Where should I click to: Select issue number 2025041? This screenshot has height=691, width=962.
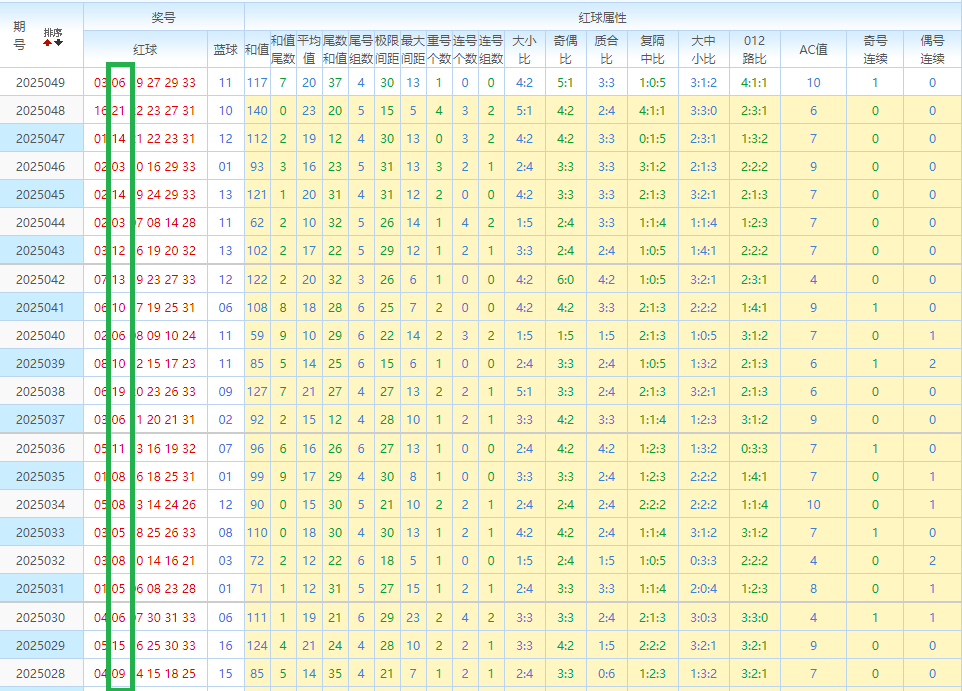(40, 307)
